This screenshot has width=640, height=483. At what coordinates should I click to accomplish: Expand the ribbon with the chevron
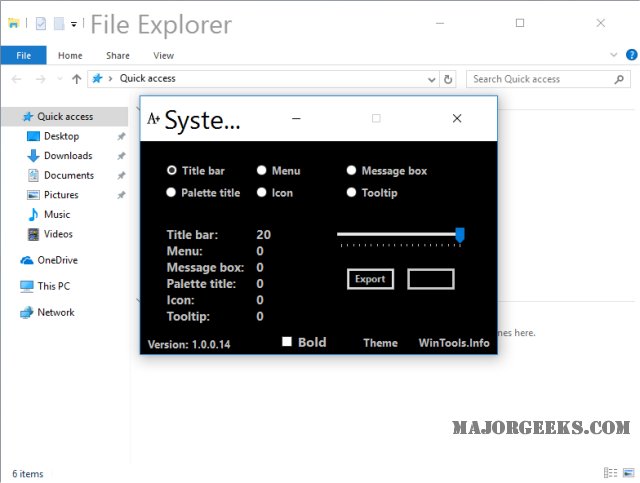pos(613,55)
